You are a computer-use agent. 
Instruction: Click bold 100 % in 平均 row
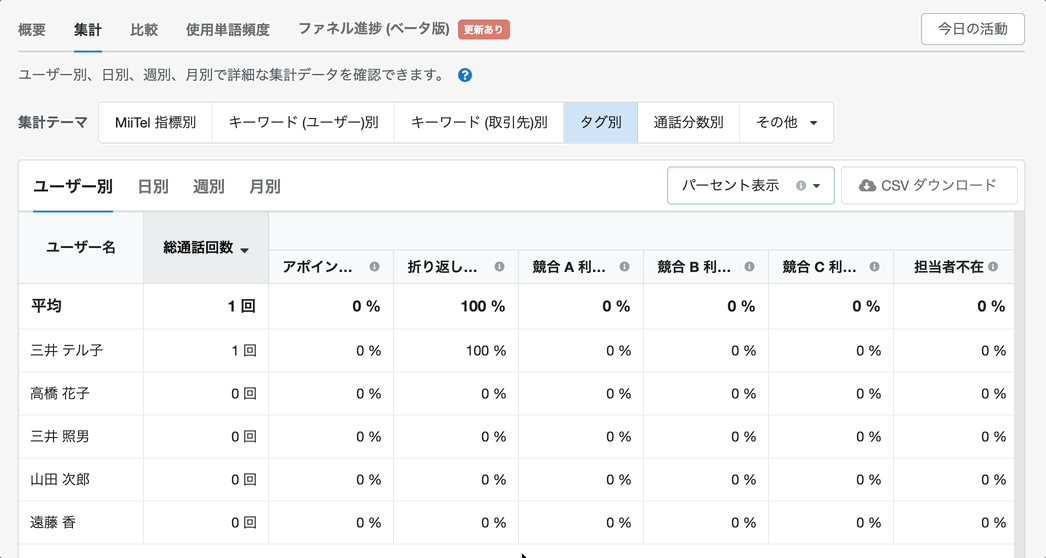(x=484, y=306)
